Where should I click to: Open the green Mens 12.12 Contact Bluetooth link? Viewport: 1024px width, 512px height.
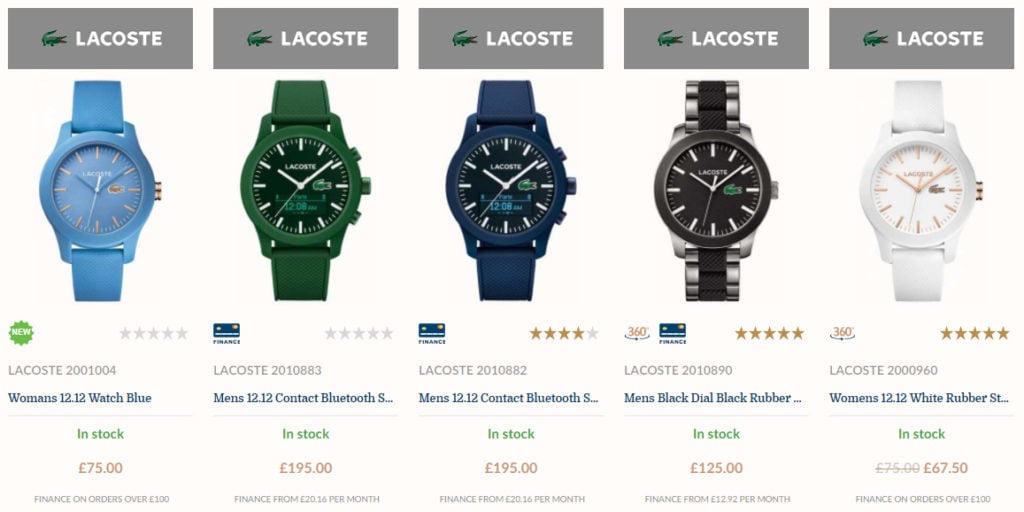point(304,398)
